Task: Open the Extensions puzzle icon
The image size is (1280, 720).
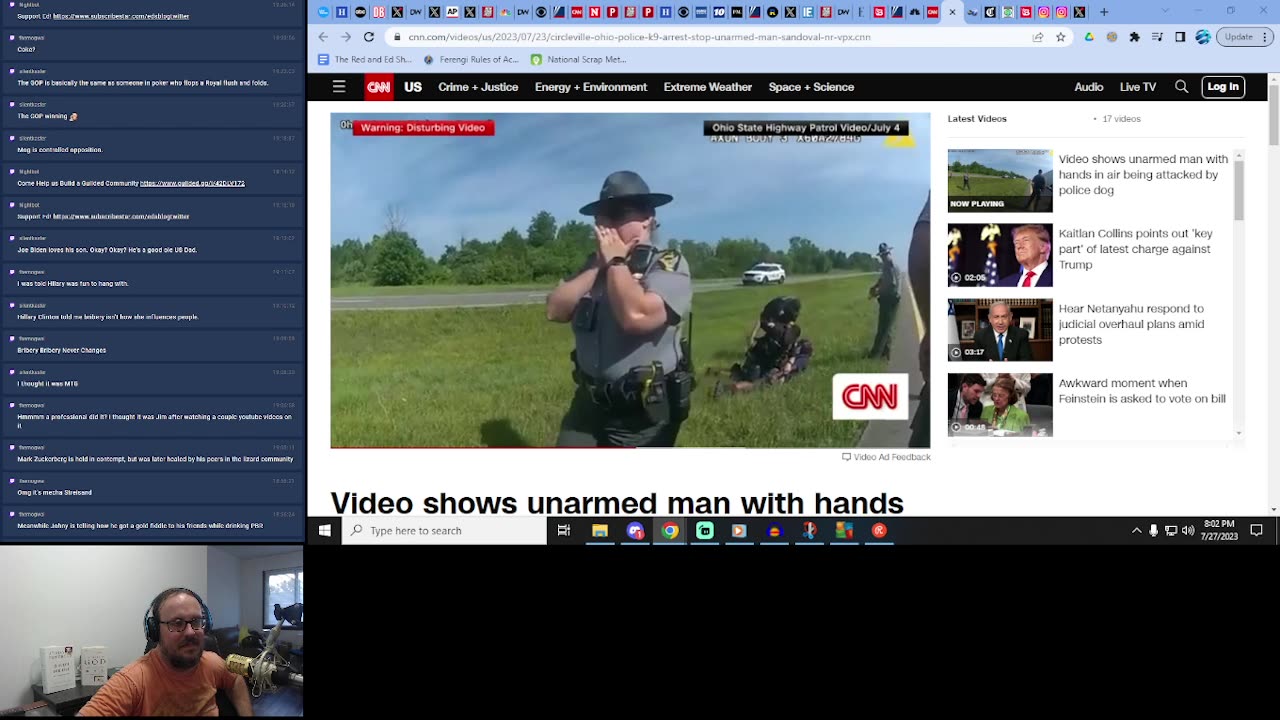Action: pos(1134,37)
